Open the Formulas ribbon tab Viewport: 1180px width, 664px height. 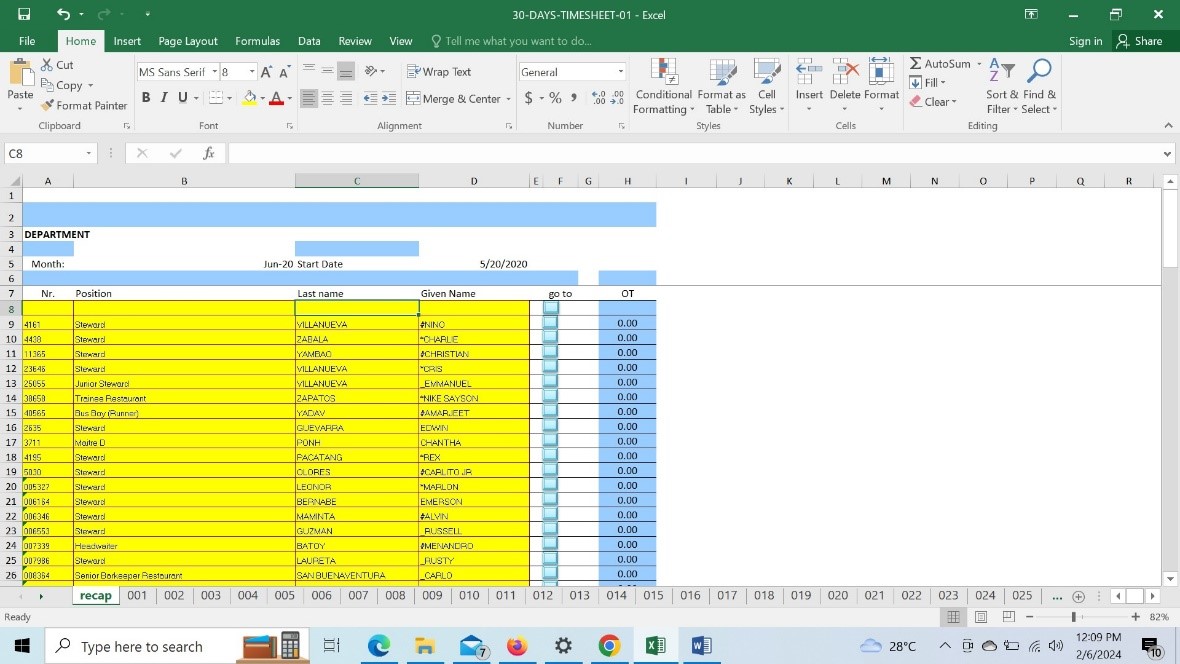coord(257,41)
